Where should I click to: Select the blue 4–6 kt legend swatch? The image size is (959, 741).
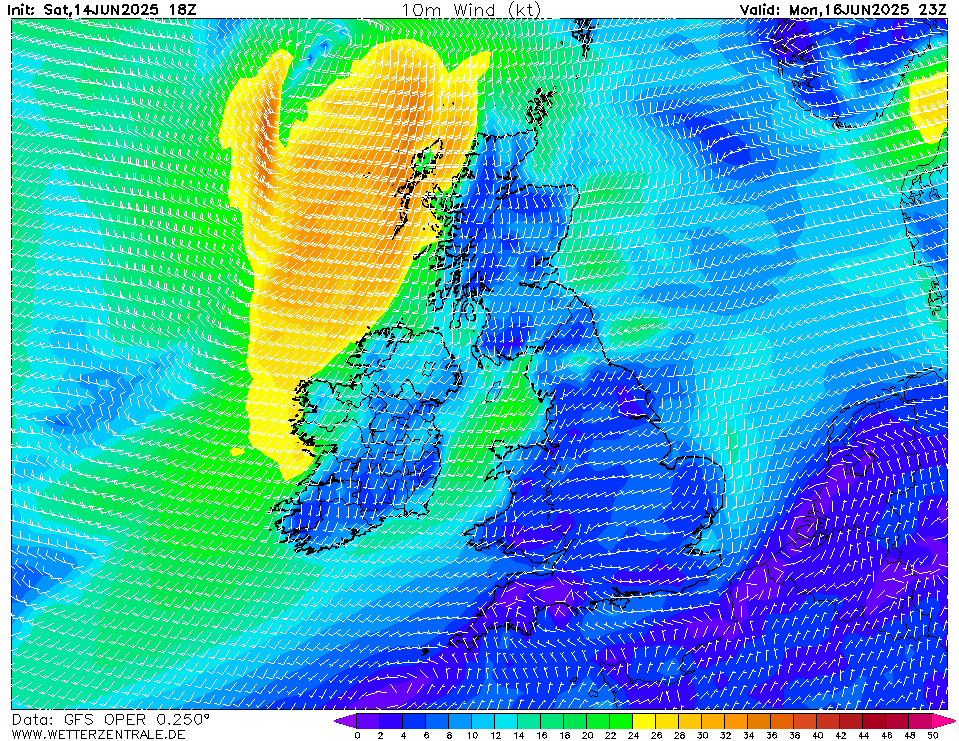point(415,721)
